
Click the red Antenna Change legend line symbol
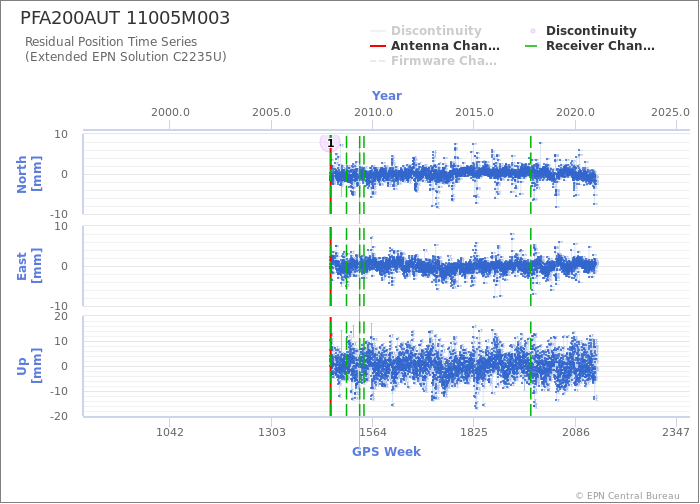tap(378, 46)
